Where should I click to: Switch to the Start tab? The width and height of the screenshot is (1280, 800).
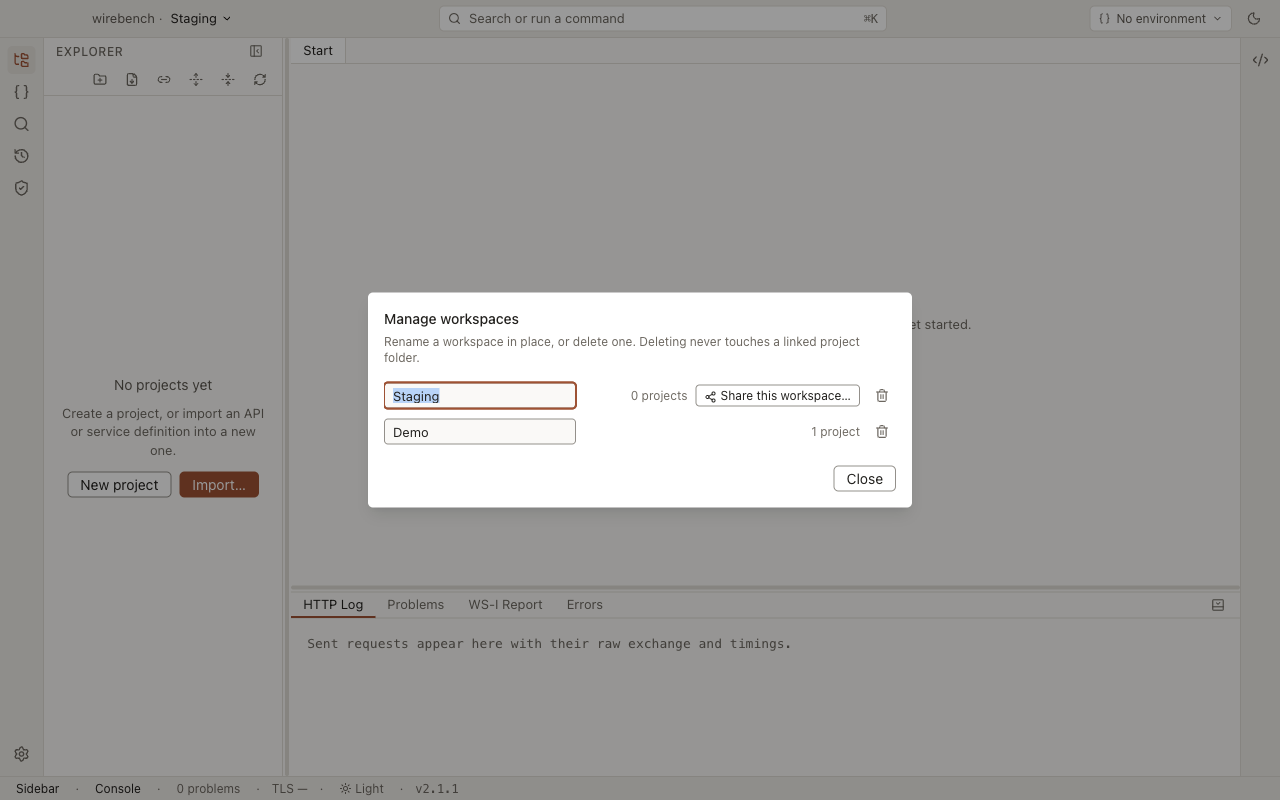(318, 50)
